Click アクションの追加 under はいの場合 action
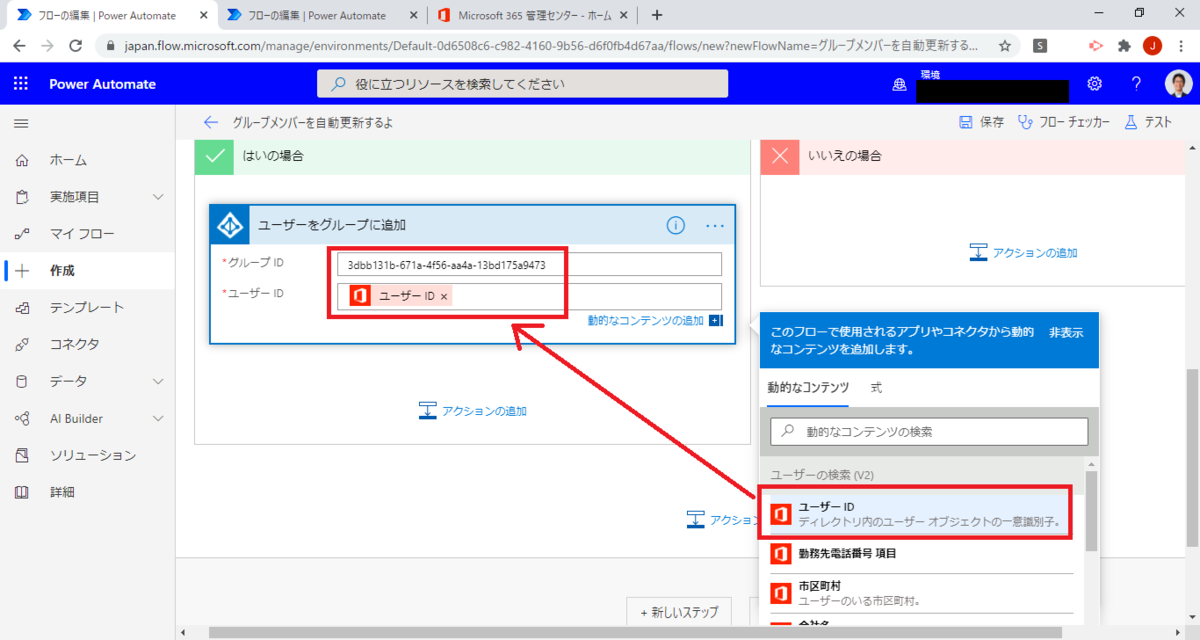This screenshot has width=1200, height=640. point(472,410)
